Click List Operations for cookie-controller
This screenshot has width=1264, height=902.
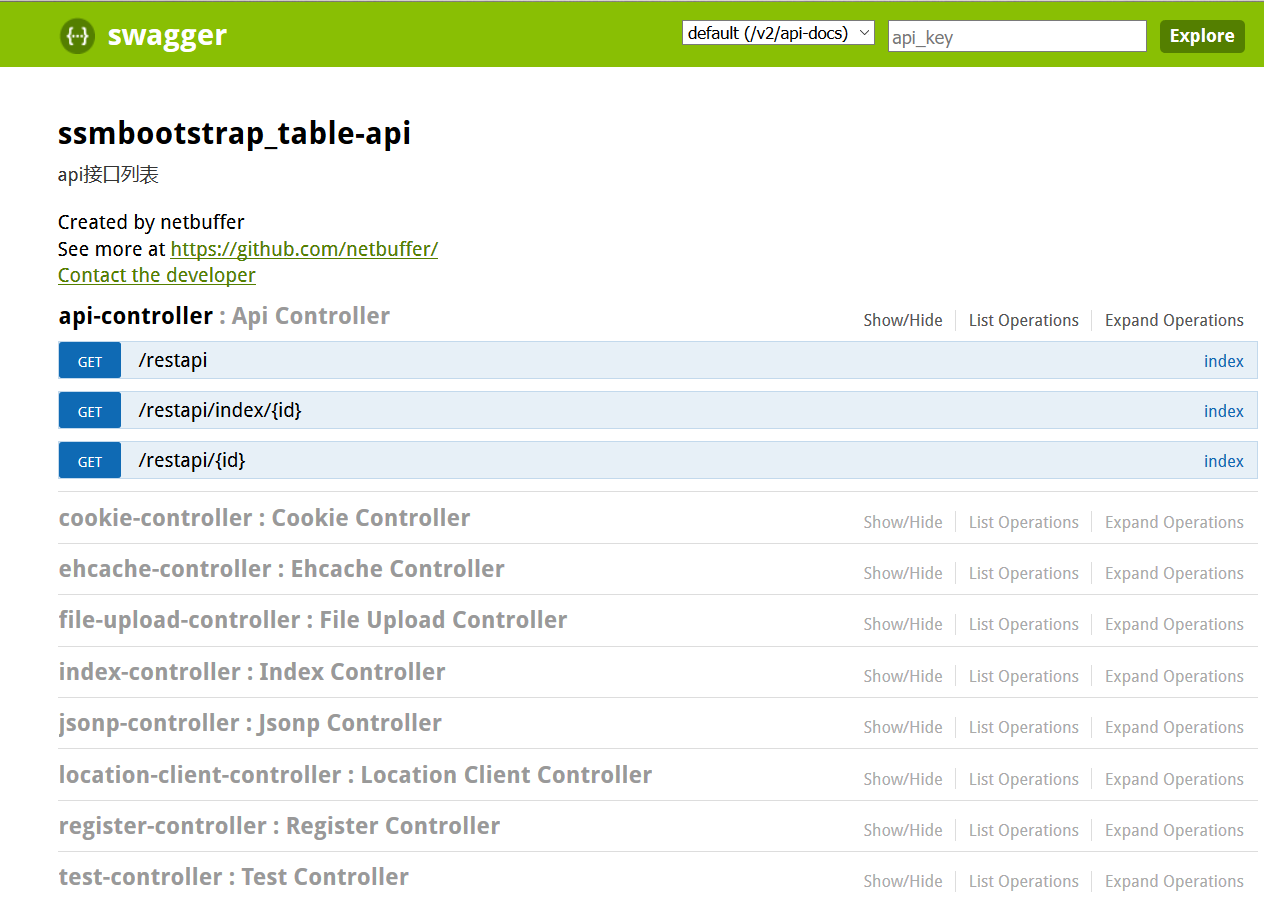pyautogui.click(x=1024, y=523)
